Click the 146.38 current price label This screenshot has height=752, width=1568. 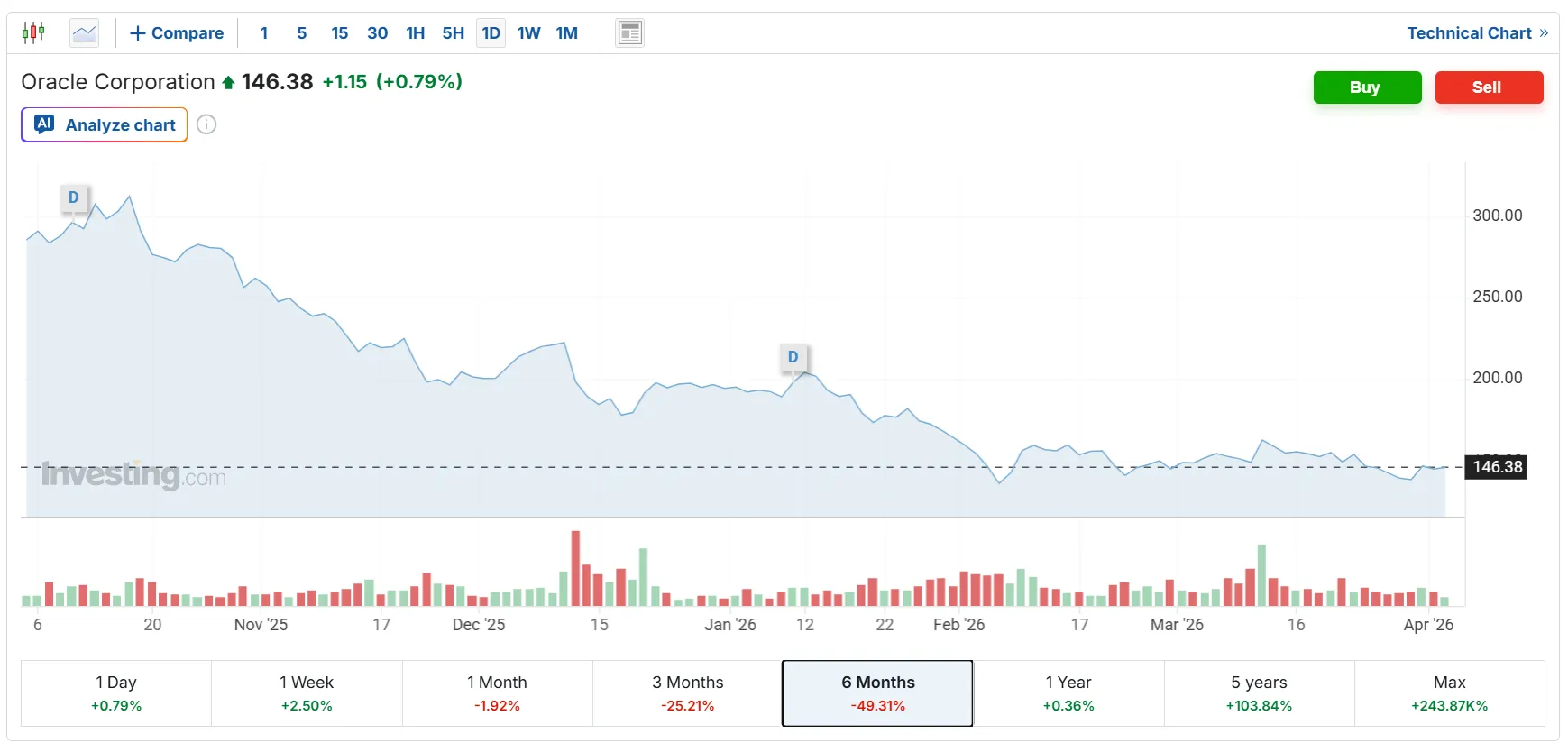[x=1497, y=467]
